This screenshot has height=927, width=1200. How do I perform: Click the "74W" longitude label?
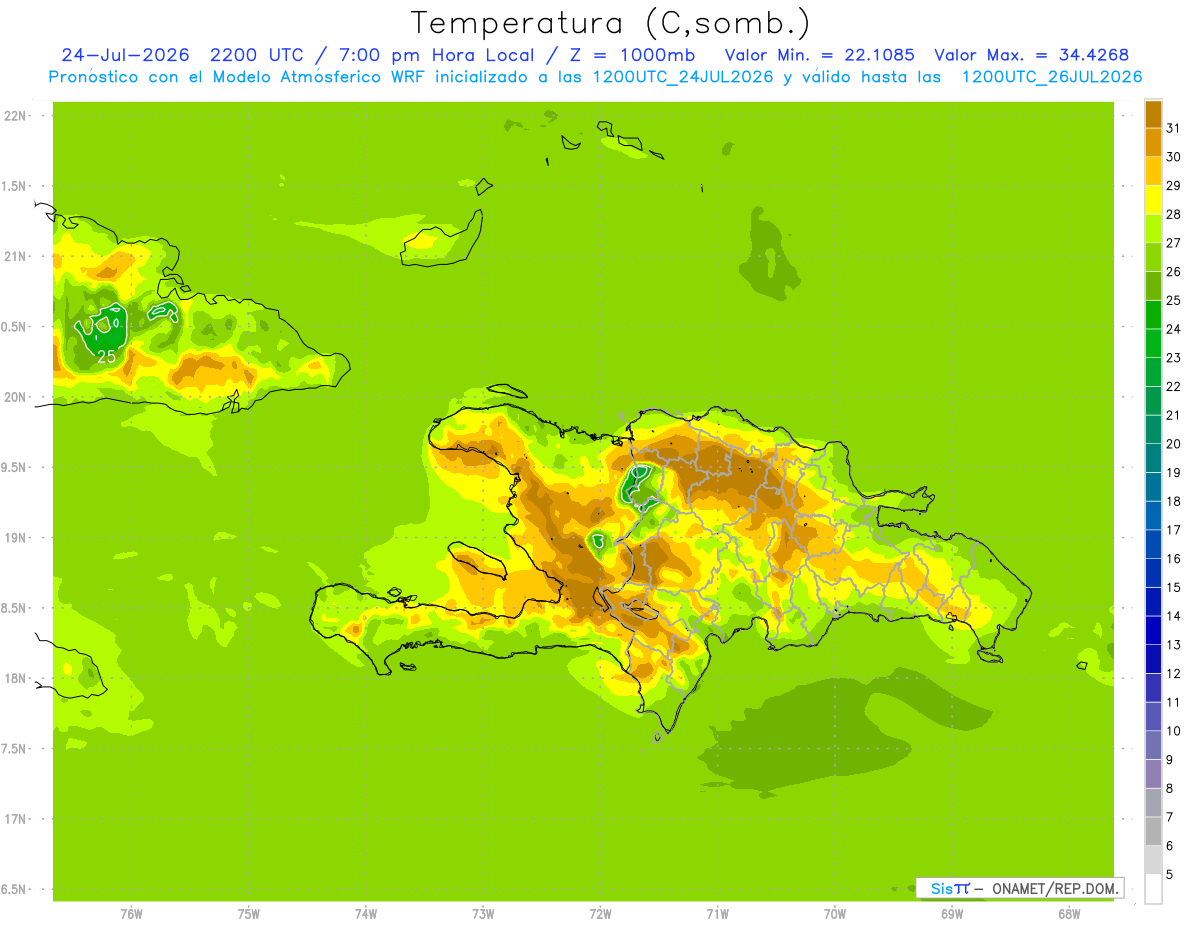[x=365, y=913]
